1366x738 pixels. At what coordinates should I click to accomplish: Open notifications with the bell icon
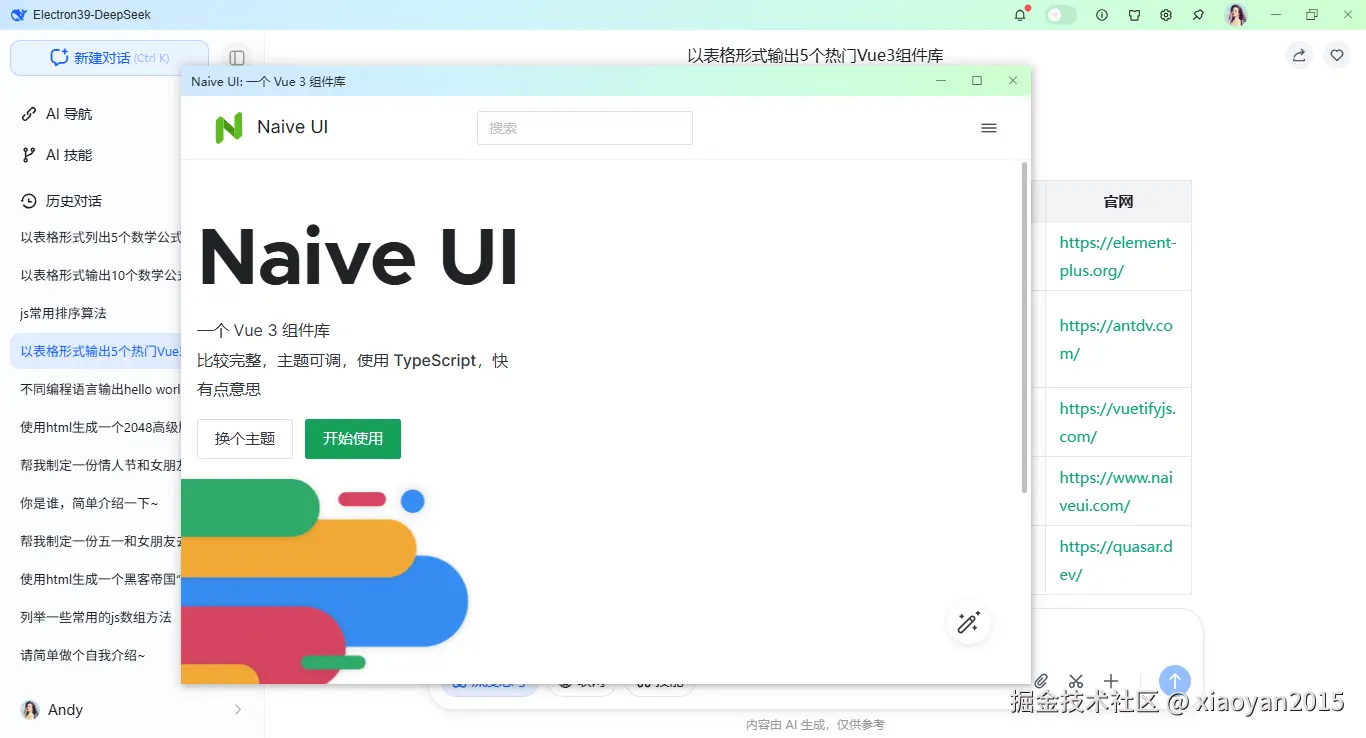point(1020,14)
